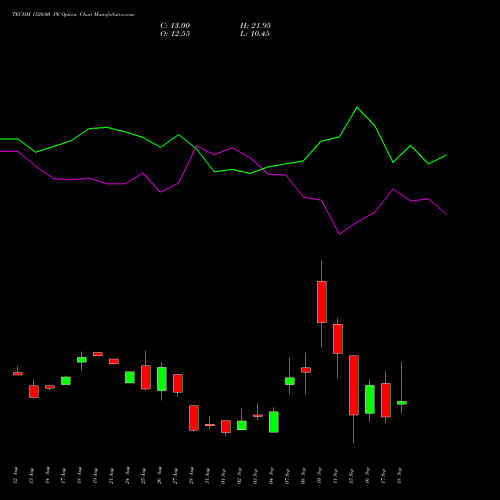Click the high value 'H: 21.95'
Screen dimensions: 500x500
click(x=255, y=26)
